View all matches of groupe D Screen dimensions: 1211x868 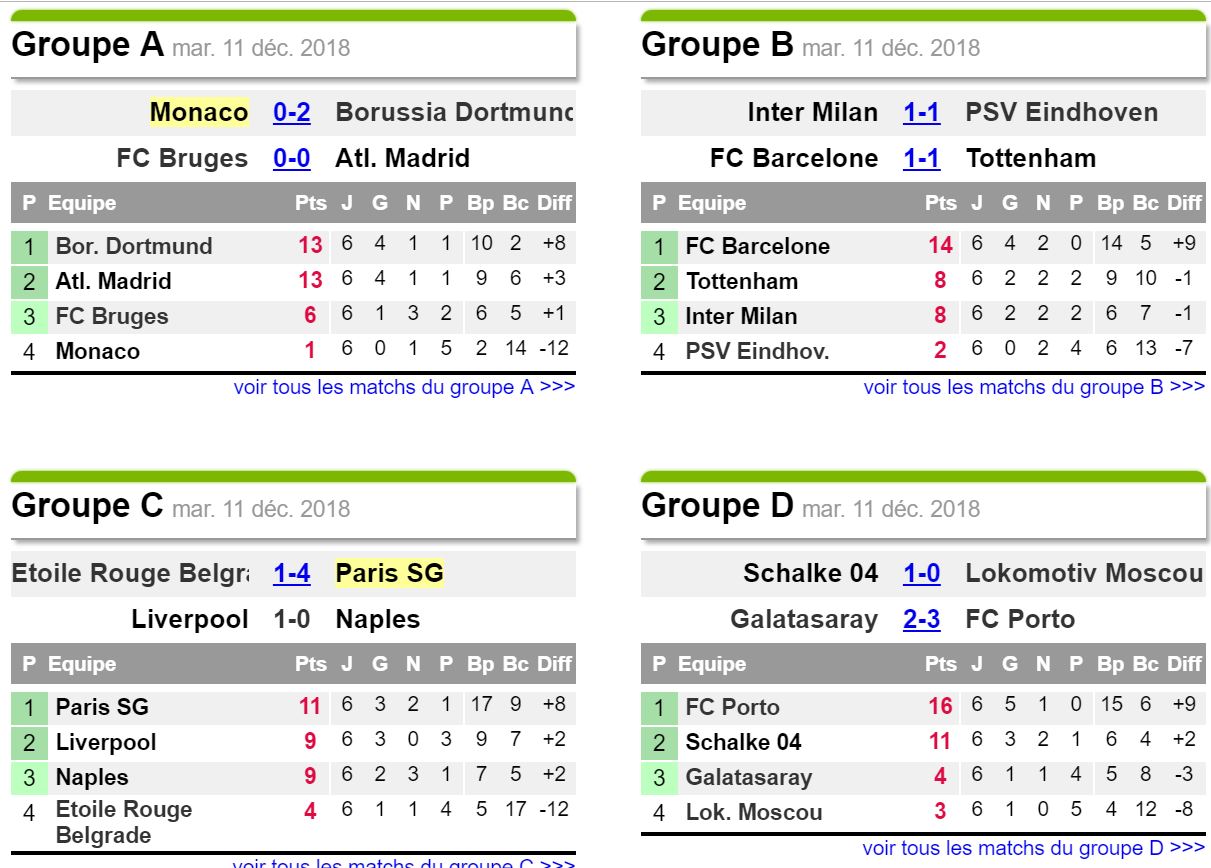[1034, 848]
